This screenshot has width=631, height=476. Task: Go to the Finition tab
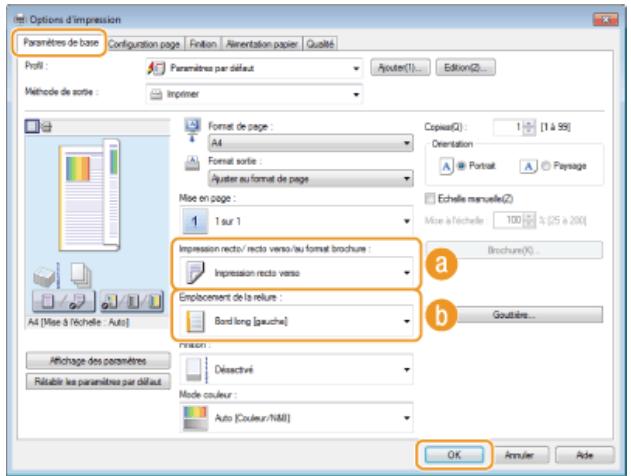pos(203,44)
